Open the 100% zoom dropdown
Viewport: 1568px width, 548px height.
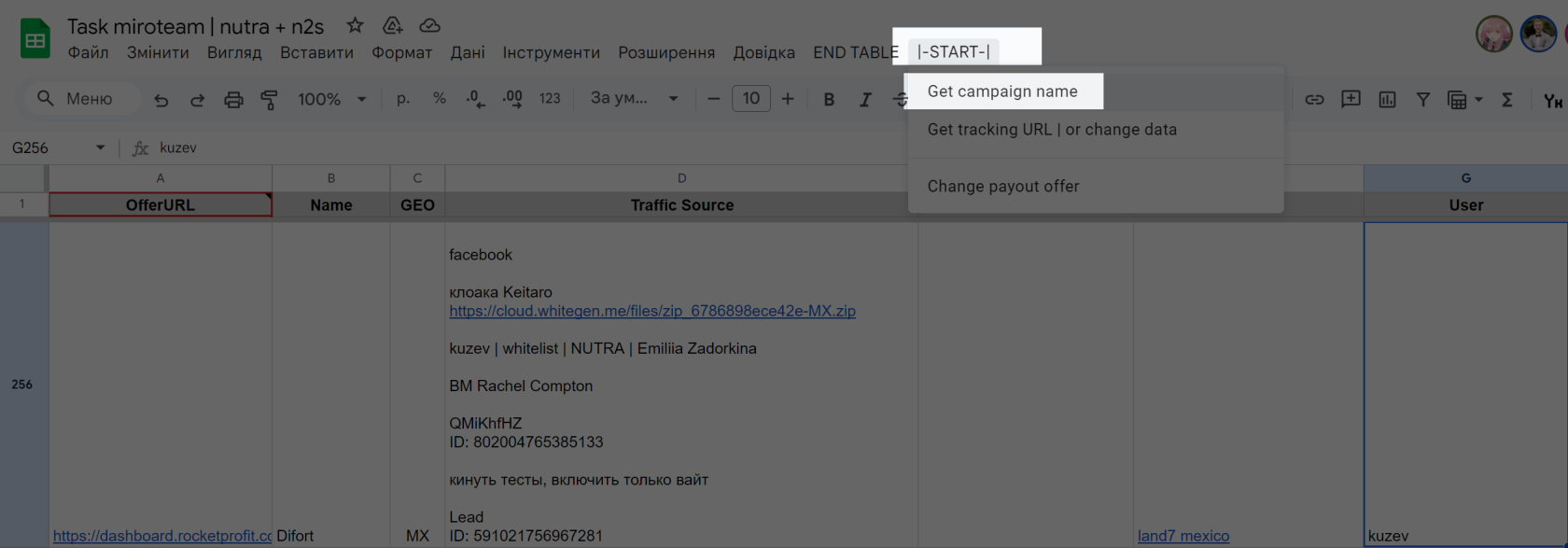(331, 99)
